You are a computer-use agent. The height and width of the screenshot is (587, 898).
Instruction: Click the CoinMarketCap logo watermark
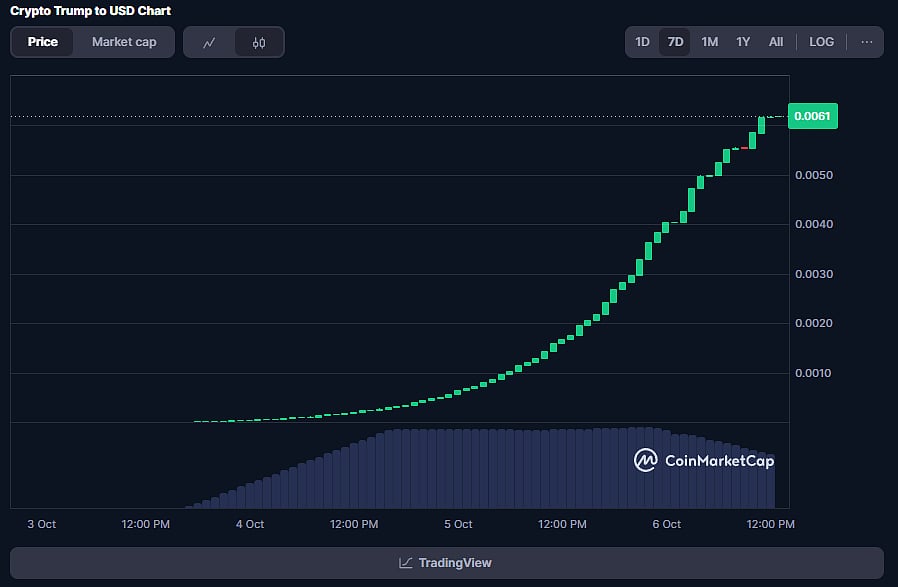[645, 461]
